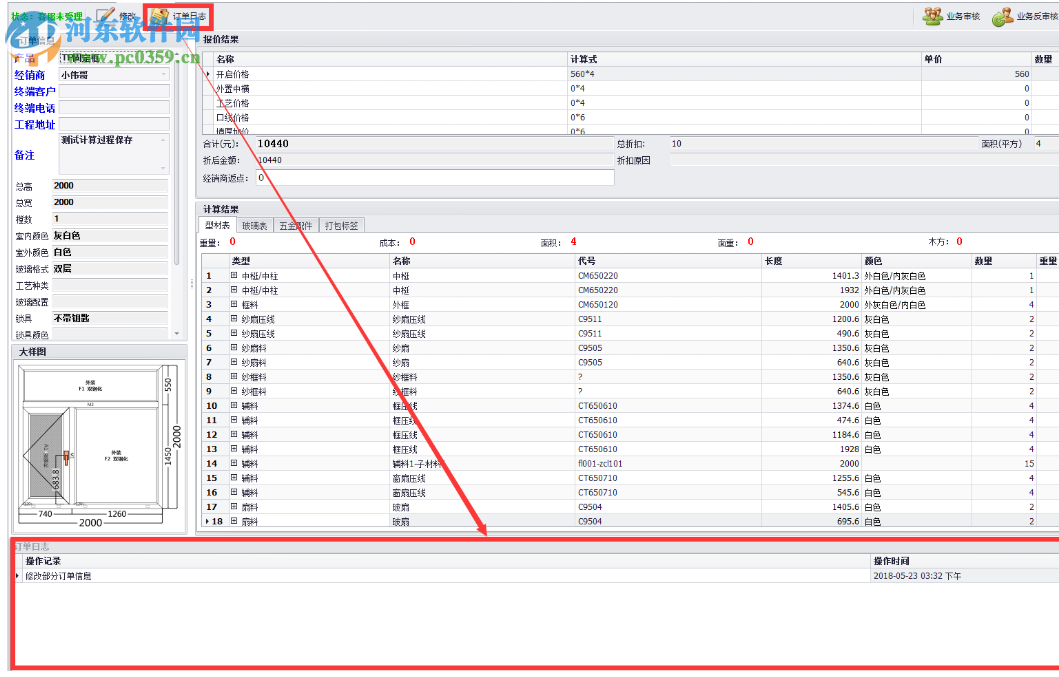Viewport: 1059px width, 677px height.
Task: Expand row 17 扇料 plus box
Action: click(x=234, y=507)
